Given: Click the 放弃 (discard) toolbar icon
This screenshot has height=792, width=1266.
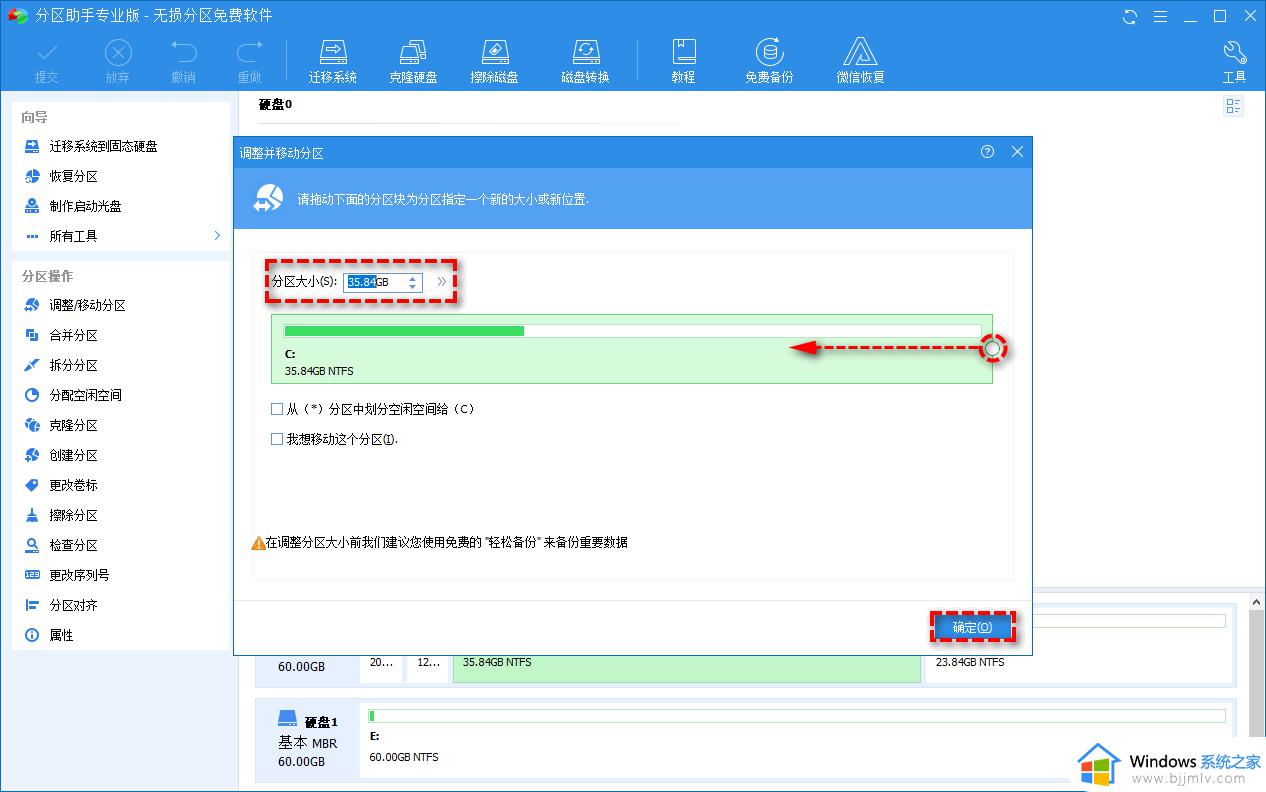Looking at the screenshot, I should tap(117, 60).
